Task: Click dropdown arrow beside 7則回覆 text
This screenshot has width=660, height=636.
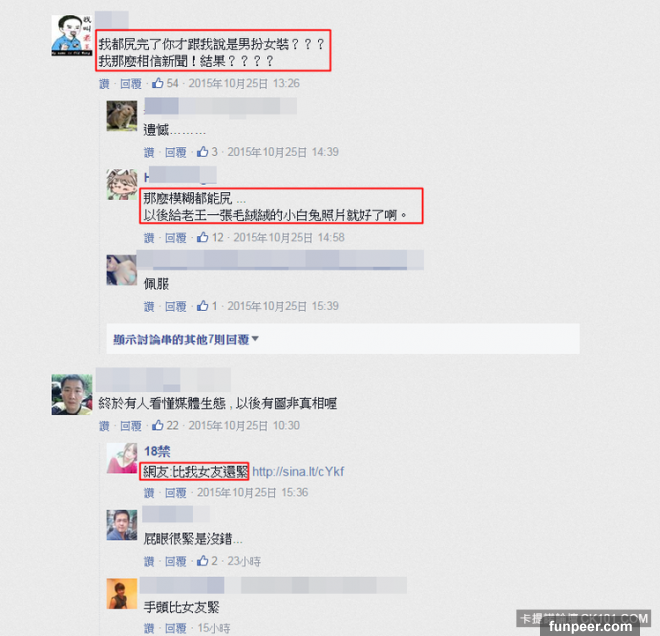Action: pos(255,338)
